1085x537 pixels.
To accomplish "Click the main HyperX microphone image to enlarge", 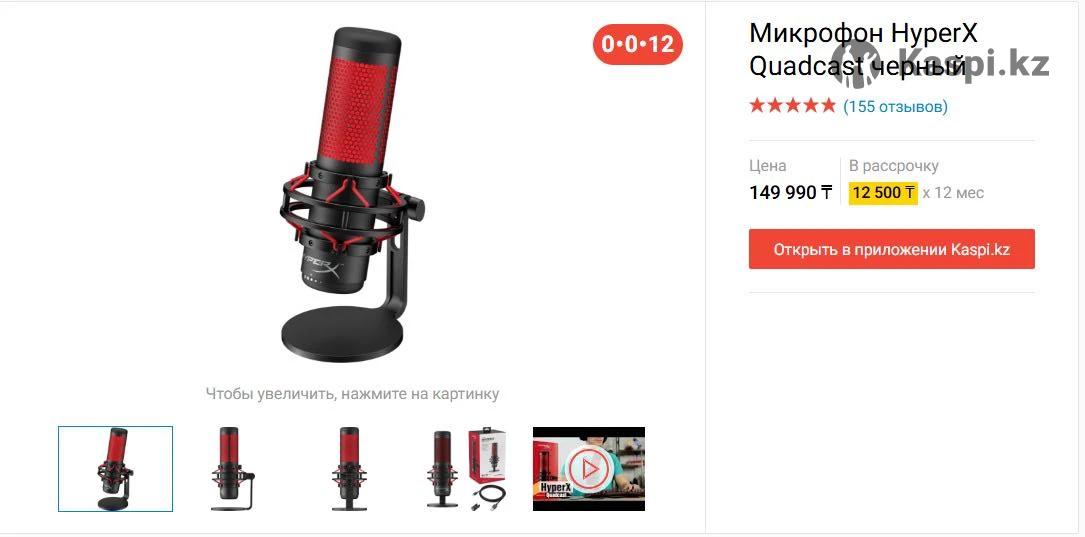I will coord(352,194).
